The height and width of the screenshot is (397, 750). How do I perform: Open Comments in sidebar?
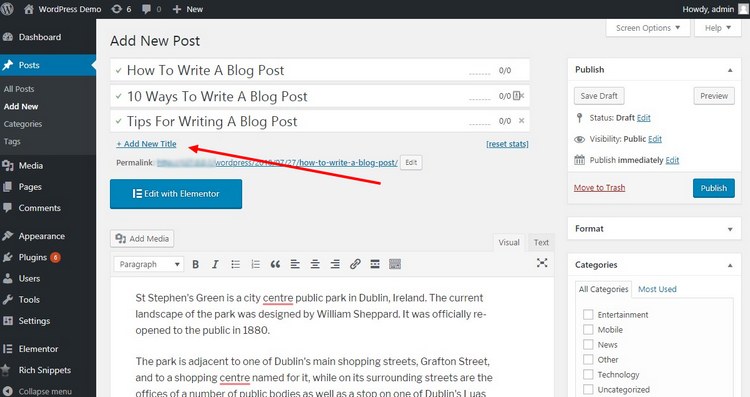click(x=39, y=208)
